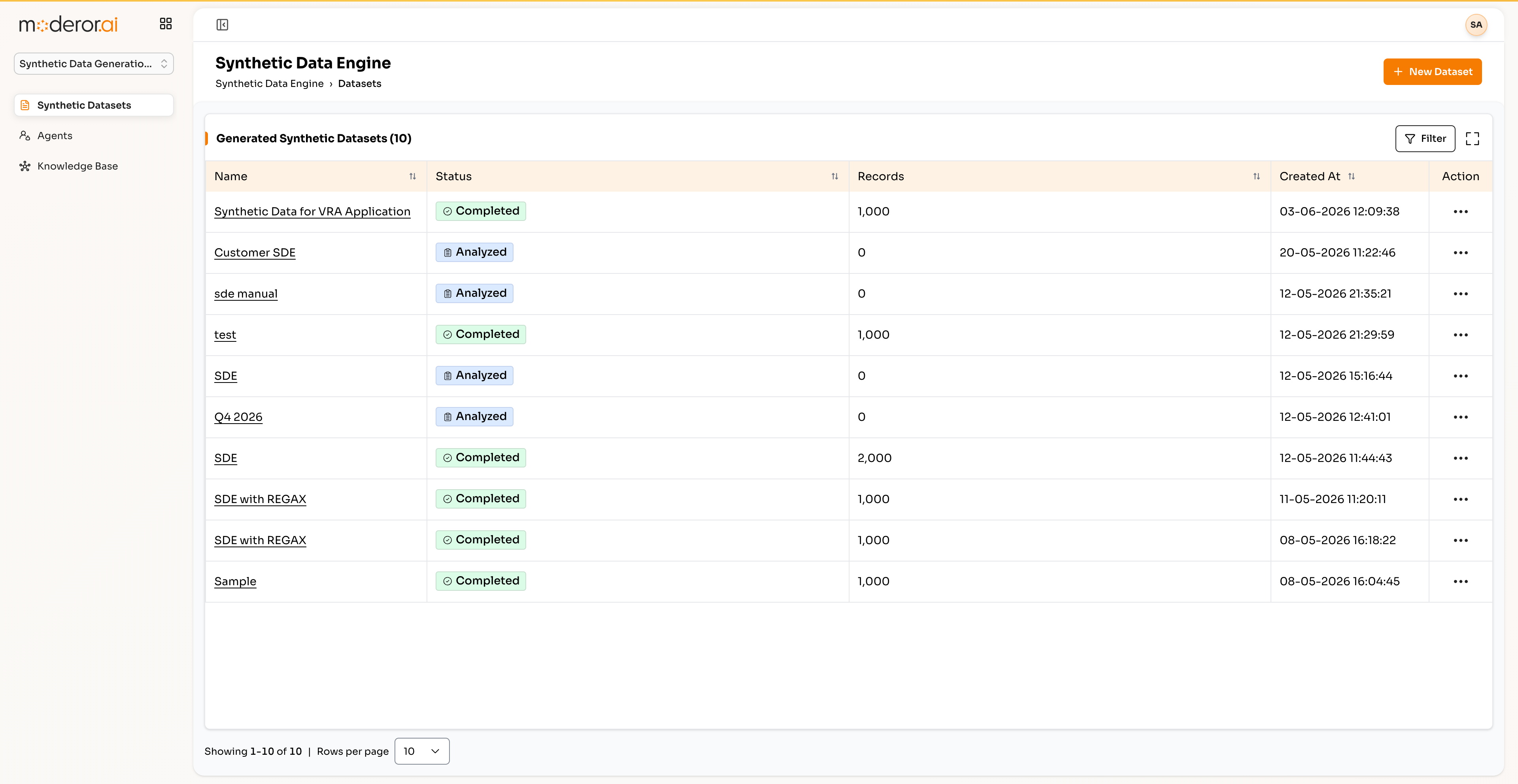Open actions for Synthetic Data for VRA Application

point(1460,211)
